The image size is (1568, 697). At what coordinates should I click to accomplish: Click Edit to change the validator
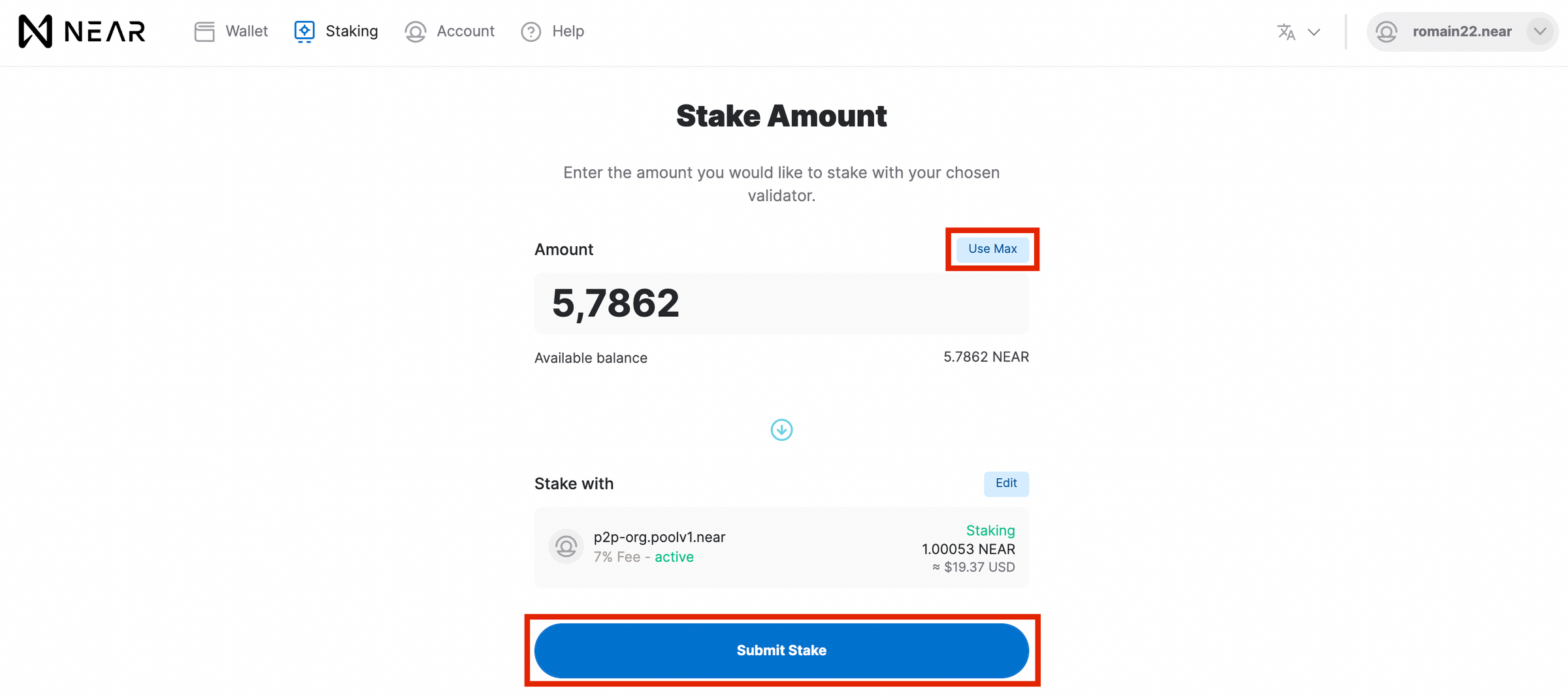[1006, 483]
